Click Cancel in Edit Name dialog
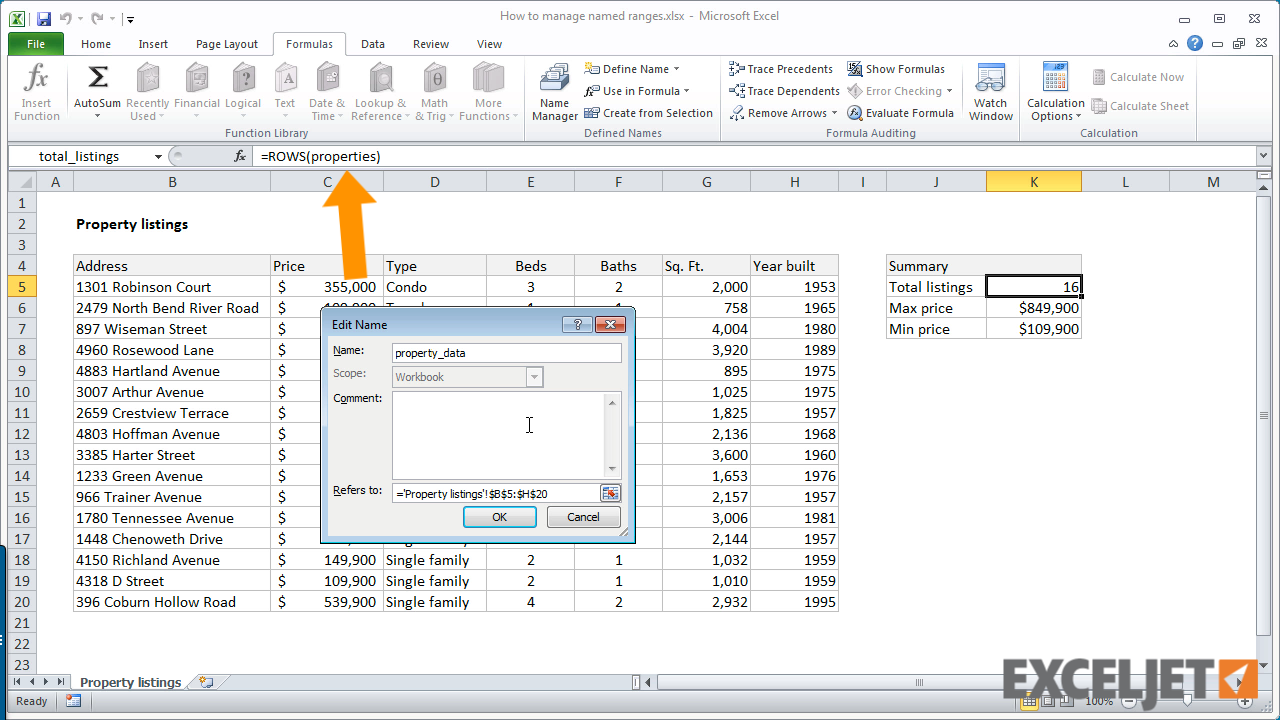Screen dimensions: 1280x720 pos(583,517)
